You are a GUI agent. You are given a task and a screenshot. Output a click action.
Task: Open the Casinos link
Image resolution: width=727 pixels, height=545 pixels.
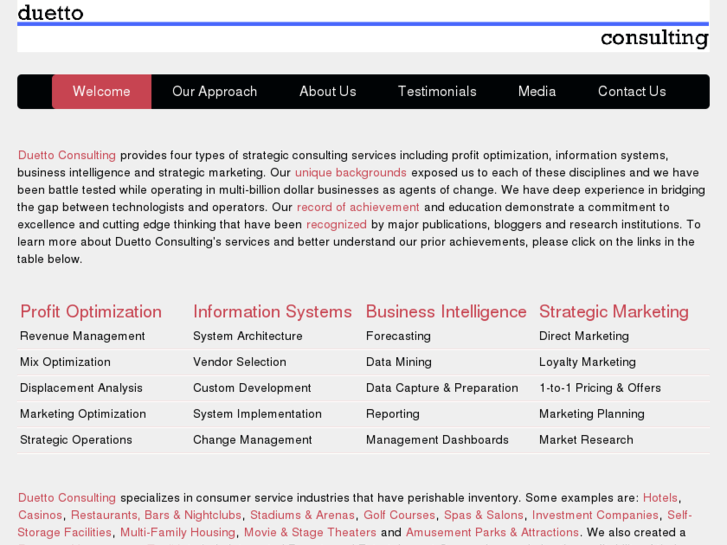40,515
